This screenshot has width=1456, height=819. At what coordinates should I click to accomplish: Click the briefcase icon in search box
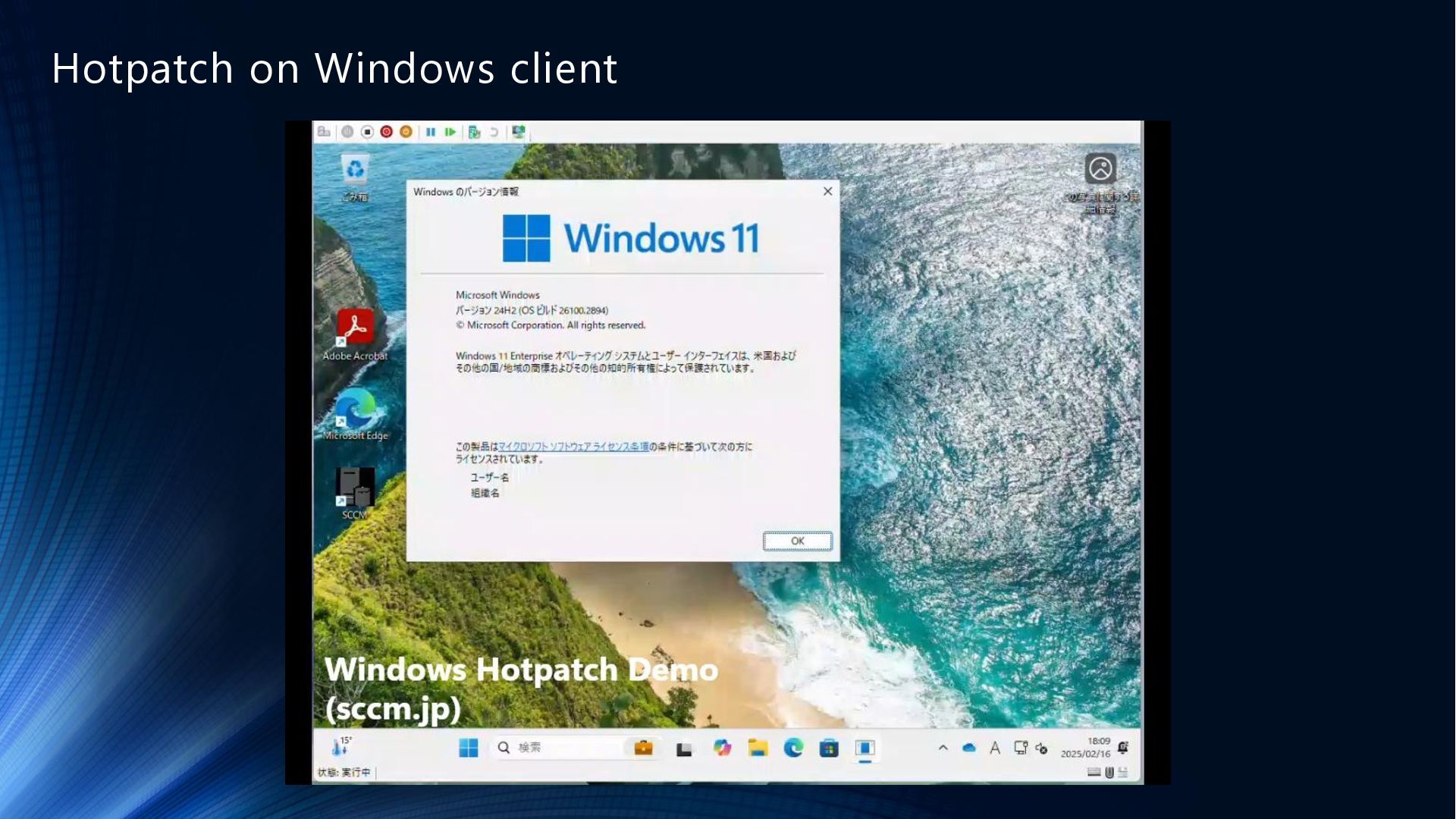point(643,748)
